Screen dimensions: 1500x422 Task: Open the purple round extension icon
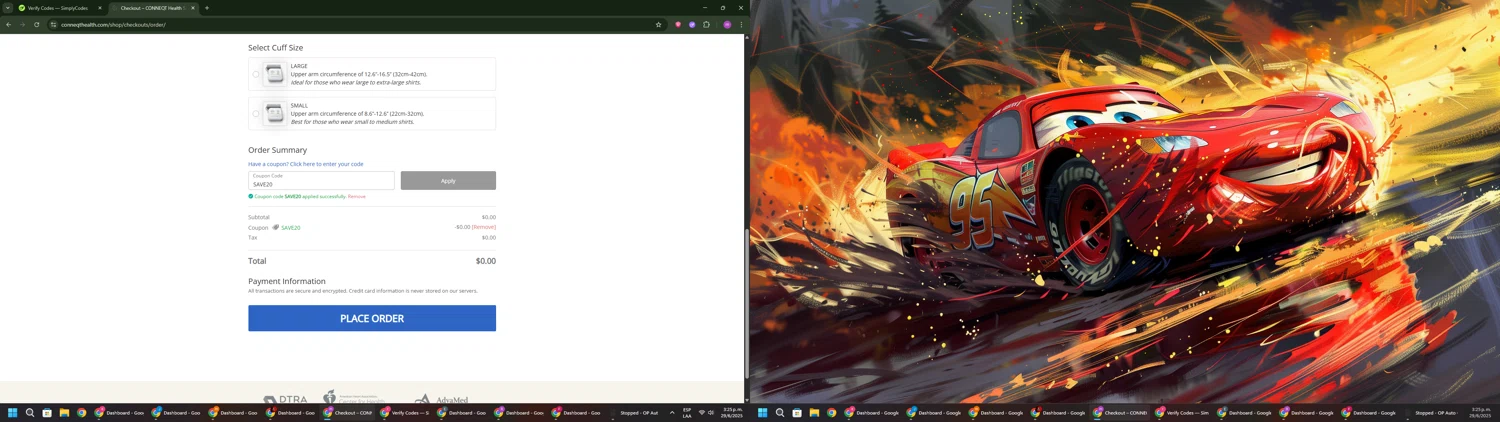[692, 24]
